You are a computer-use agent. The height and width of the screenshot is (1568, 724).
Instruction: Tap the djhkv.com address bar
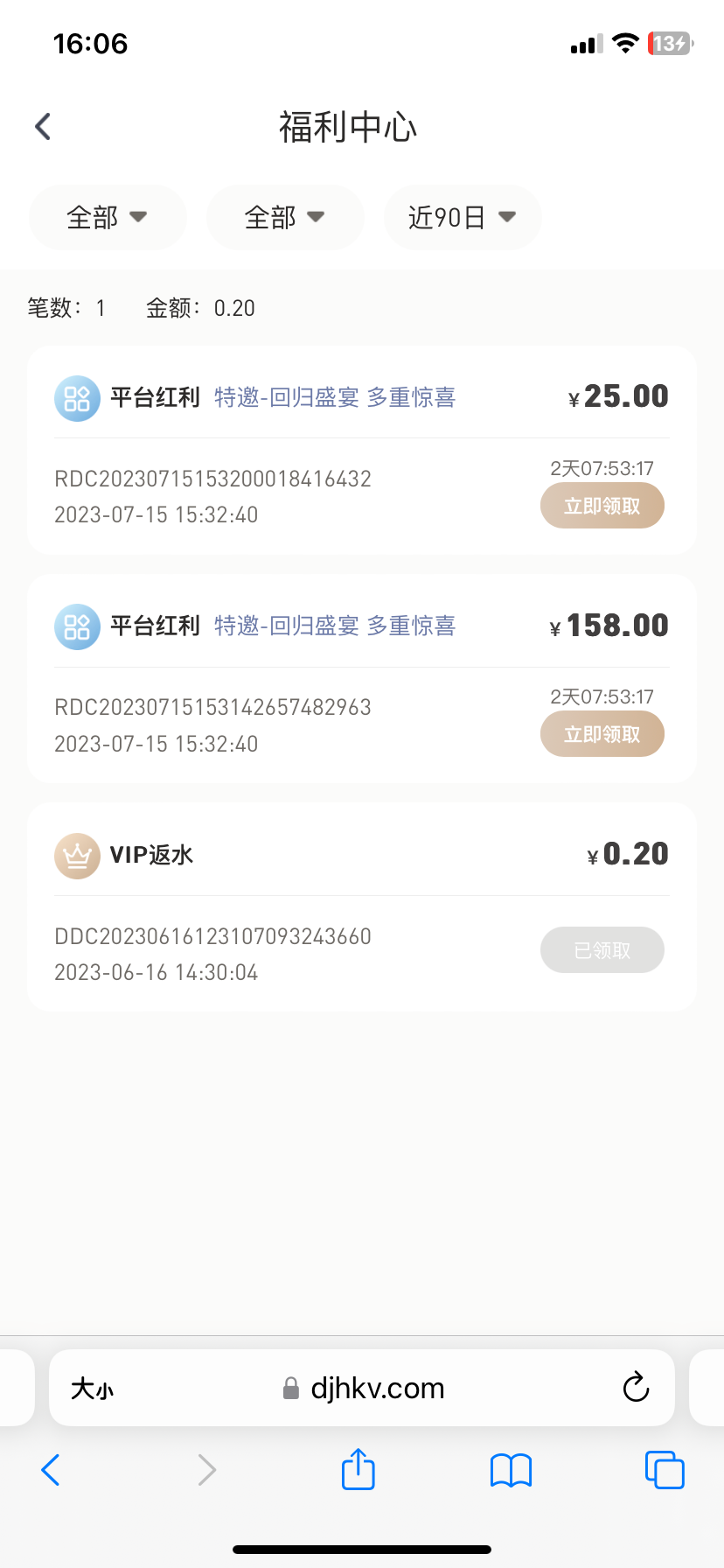376,1389
